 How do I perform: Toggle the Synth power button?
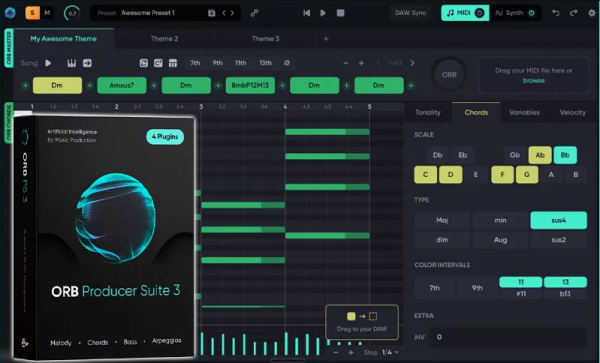[532, 13]
